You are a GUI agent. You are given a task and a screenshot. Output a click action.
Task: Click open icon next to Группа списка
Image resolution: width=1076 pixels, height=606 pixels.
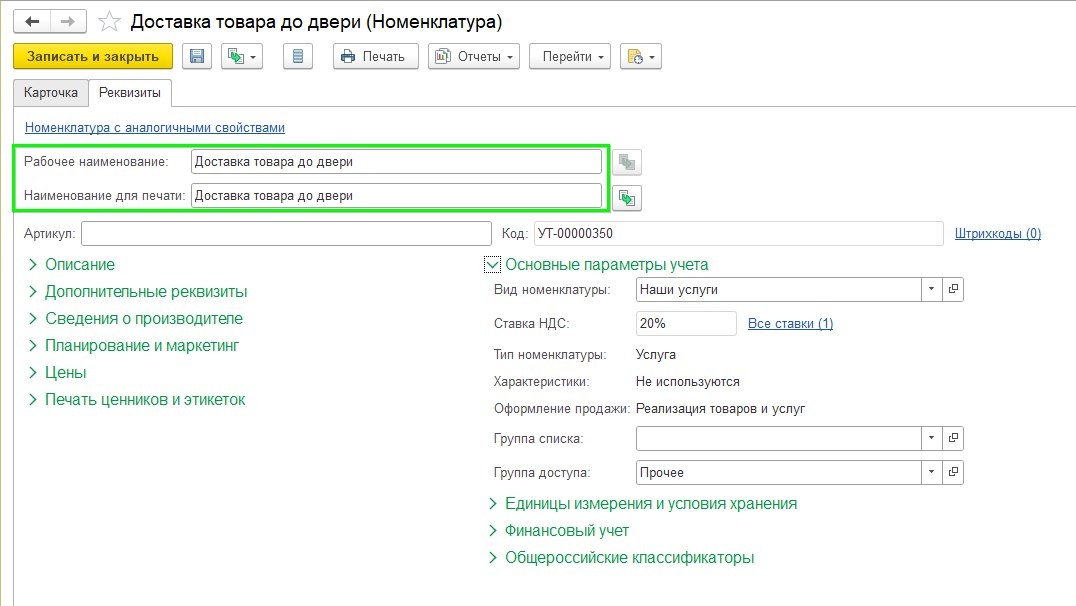pos(953,438)
